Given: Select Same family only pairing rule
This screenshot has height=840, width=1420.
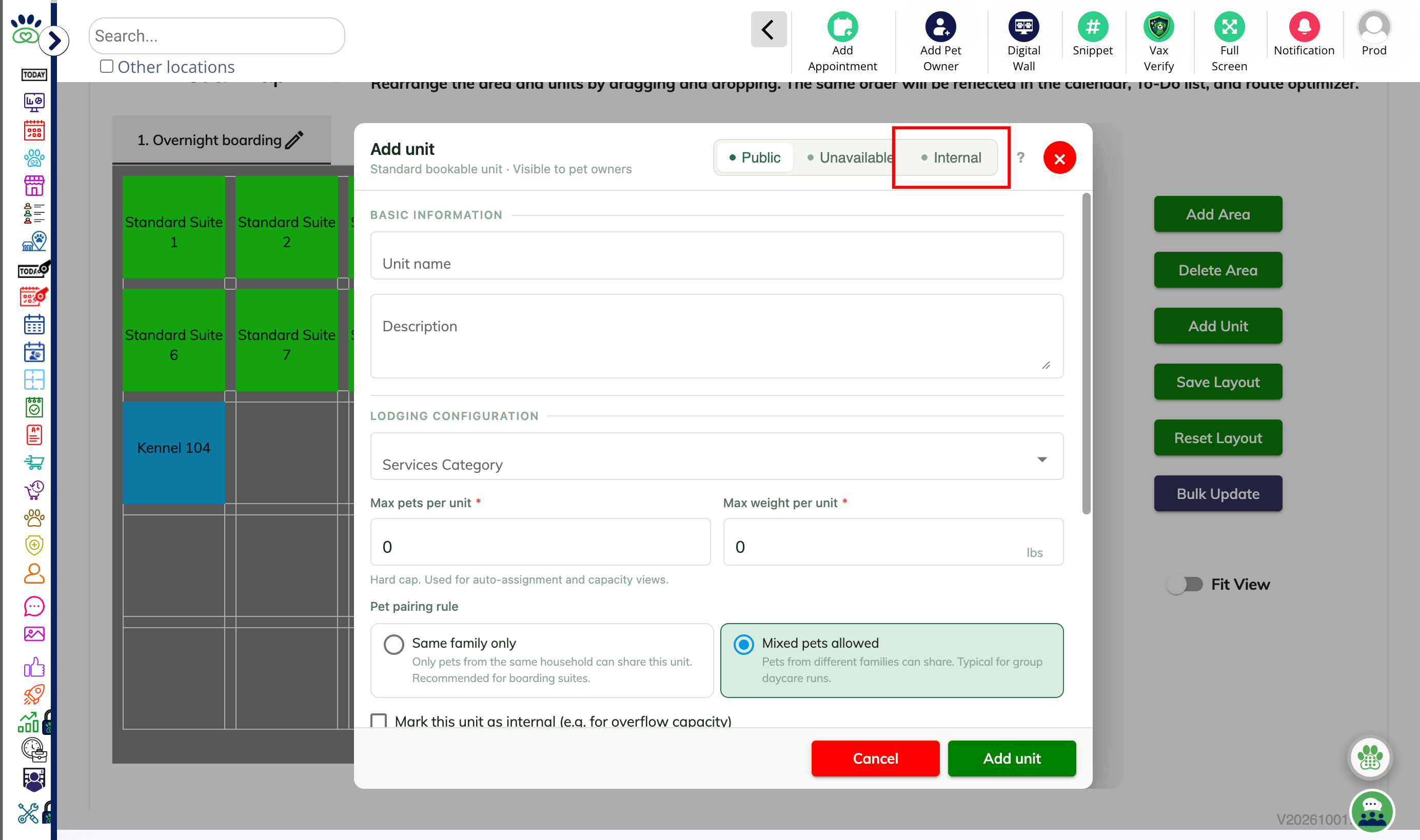Looking at the screenshot, I should (x=541, y=660).
